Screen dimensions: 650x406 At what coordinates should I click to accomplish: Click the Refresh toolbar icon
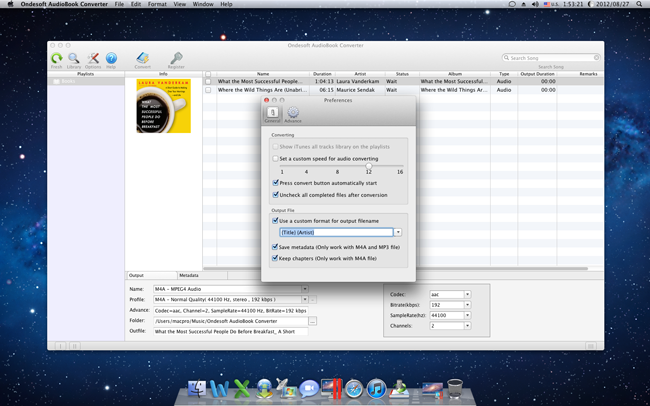click(57, 59)
